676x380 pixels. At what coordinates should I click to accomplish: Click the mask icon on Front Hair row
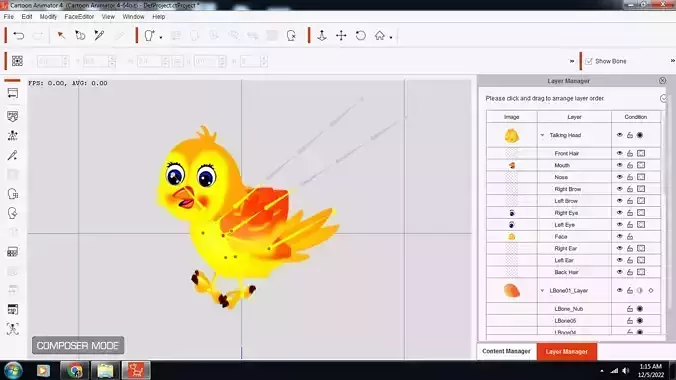tap(641, 153)
